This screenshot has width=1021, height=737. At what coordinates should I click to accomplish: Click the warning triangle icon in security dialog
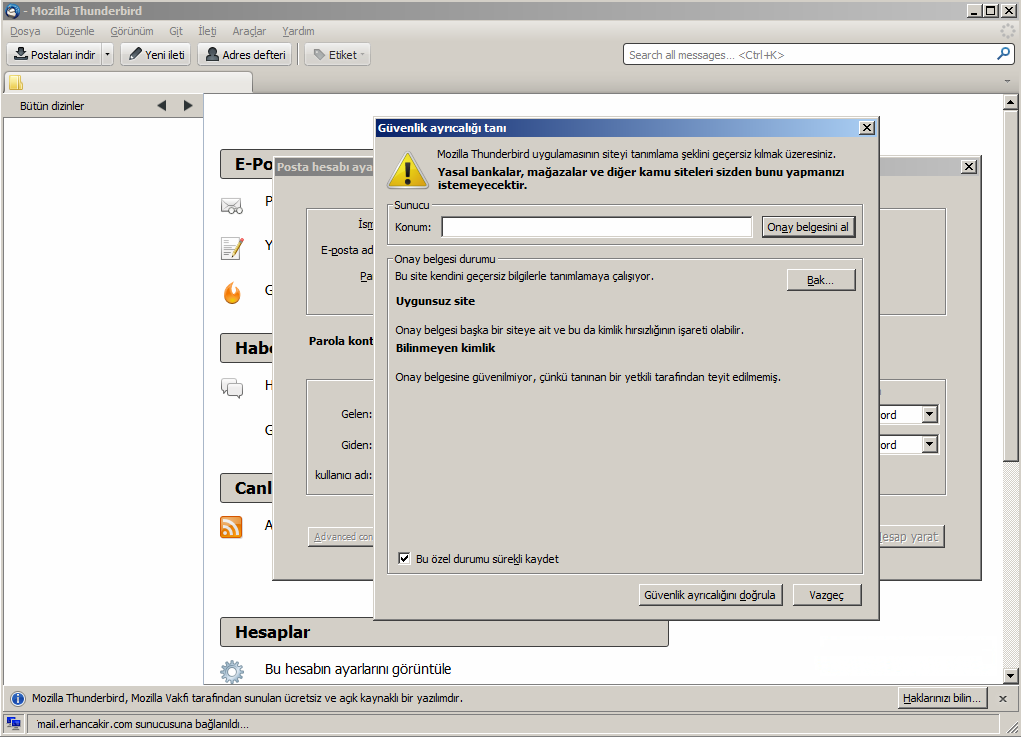(408, 170)
